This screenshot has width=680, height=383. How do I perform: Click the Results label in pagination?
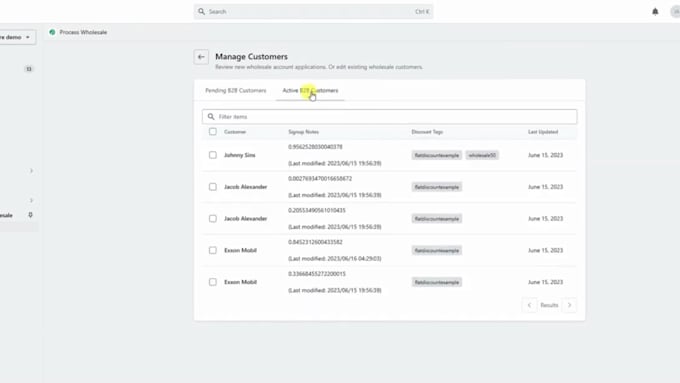pos(549,305)
